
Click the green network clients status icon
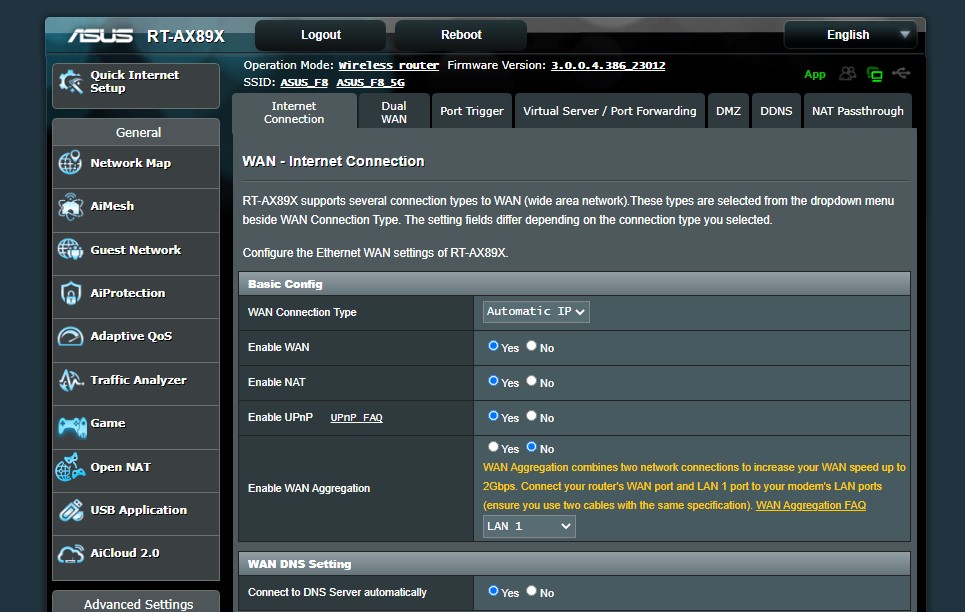tap(875, 74)
